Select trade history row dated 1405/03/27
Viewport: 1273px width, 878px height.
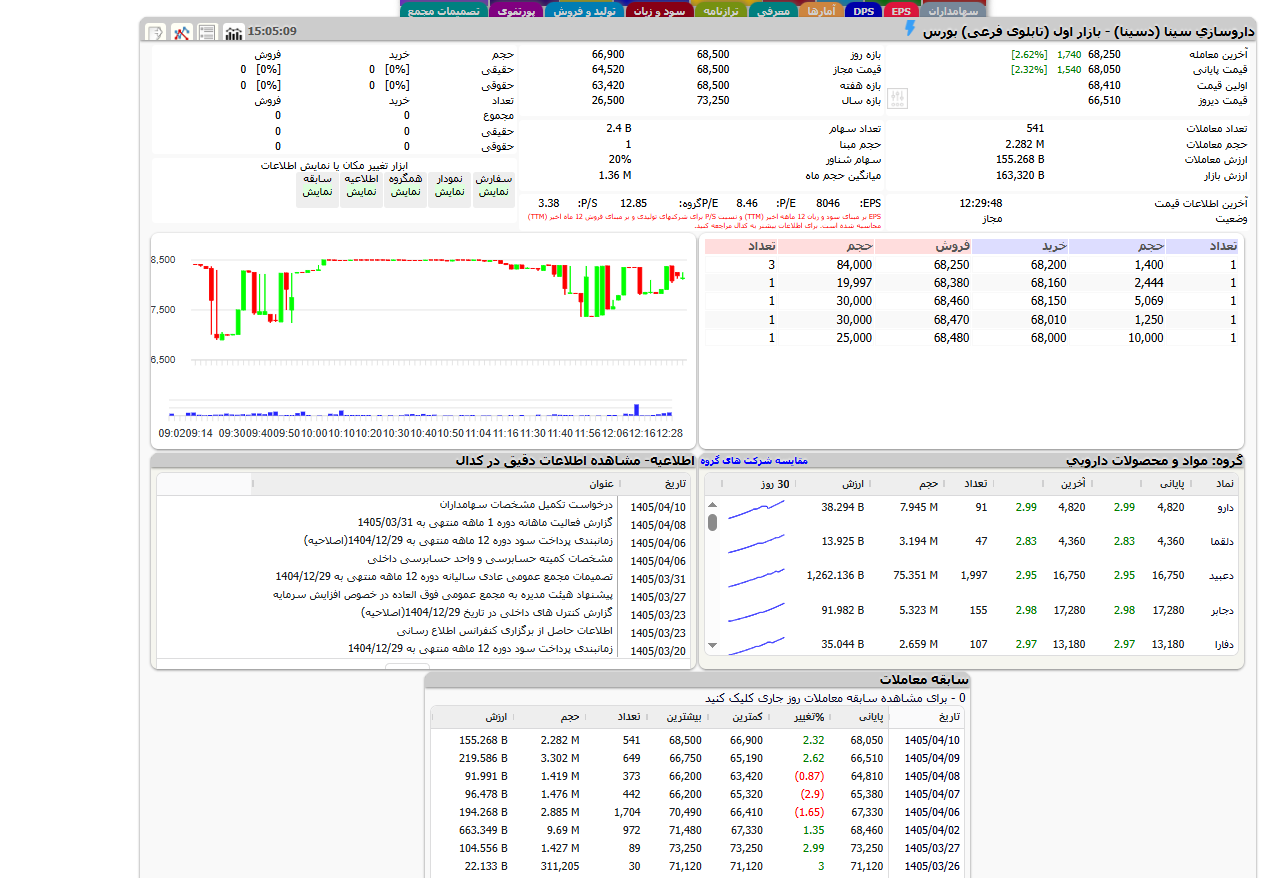(698, 848)
